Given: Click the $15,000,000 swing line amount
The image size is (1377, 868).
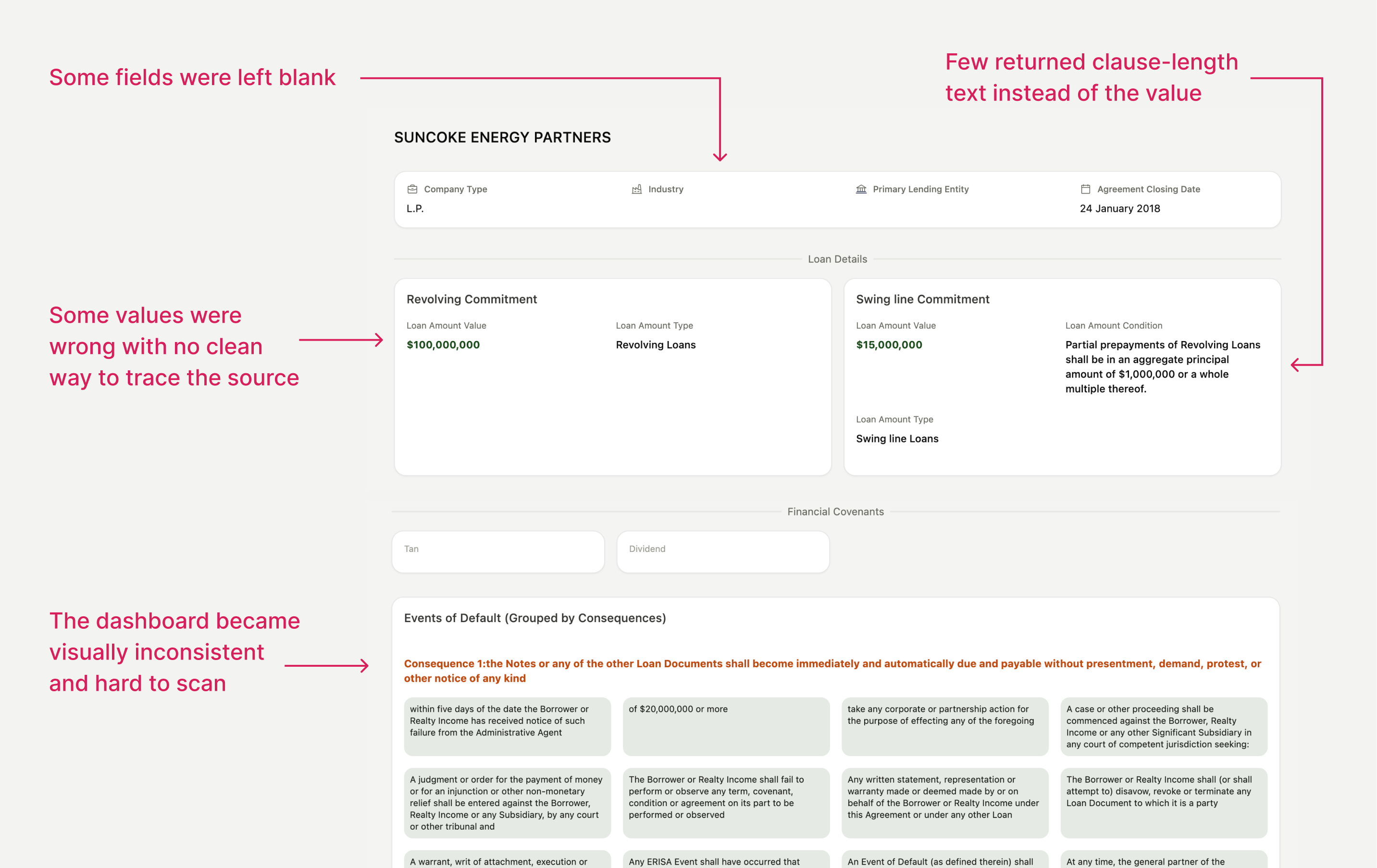Looking at the screenshot, I should tap(889, 344).
